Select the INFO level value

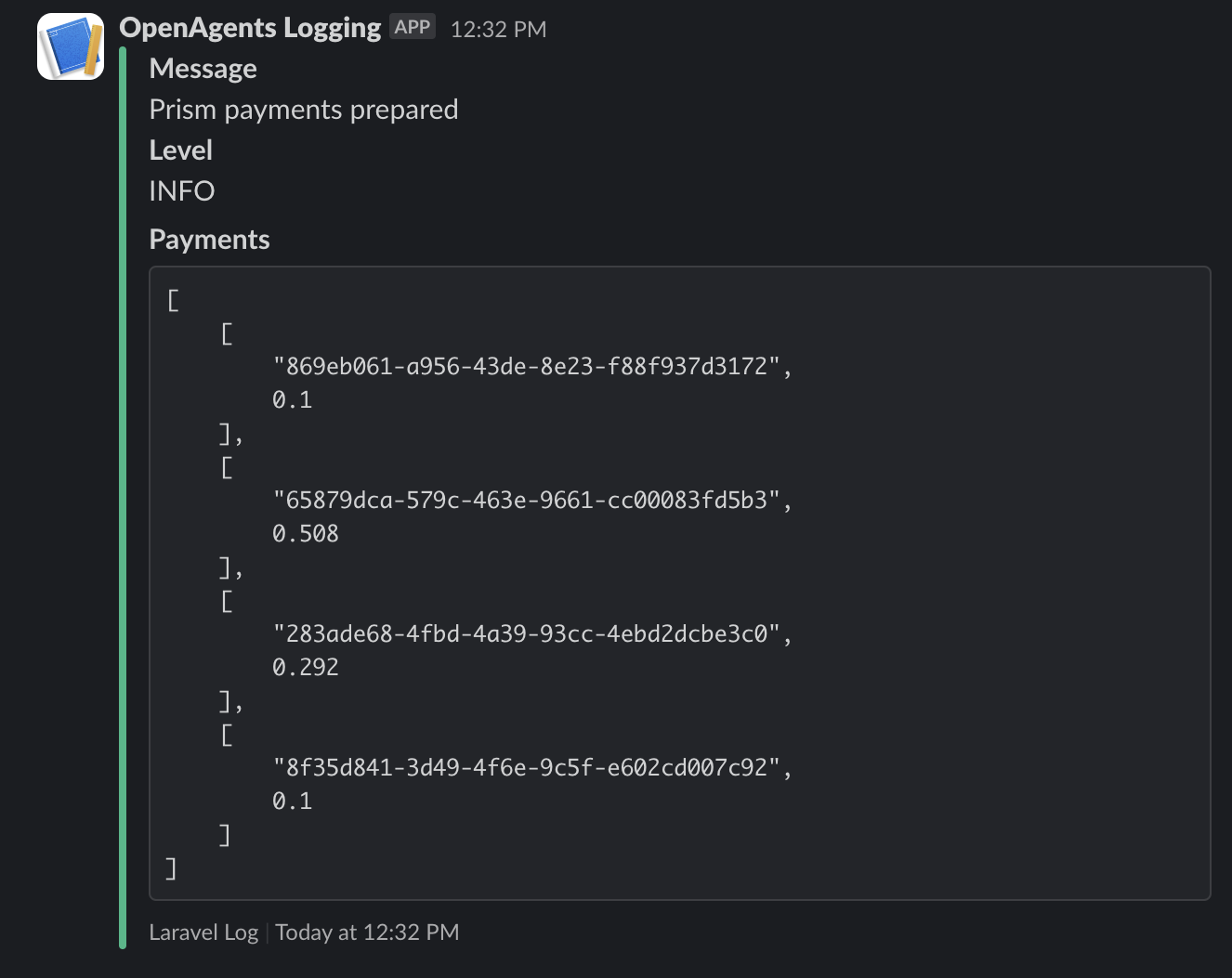point(182,191)
